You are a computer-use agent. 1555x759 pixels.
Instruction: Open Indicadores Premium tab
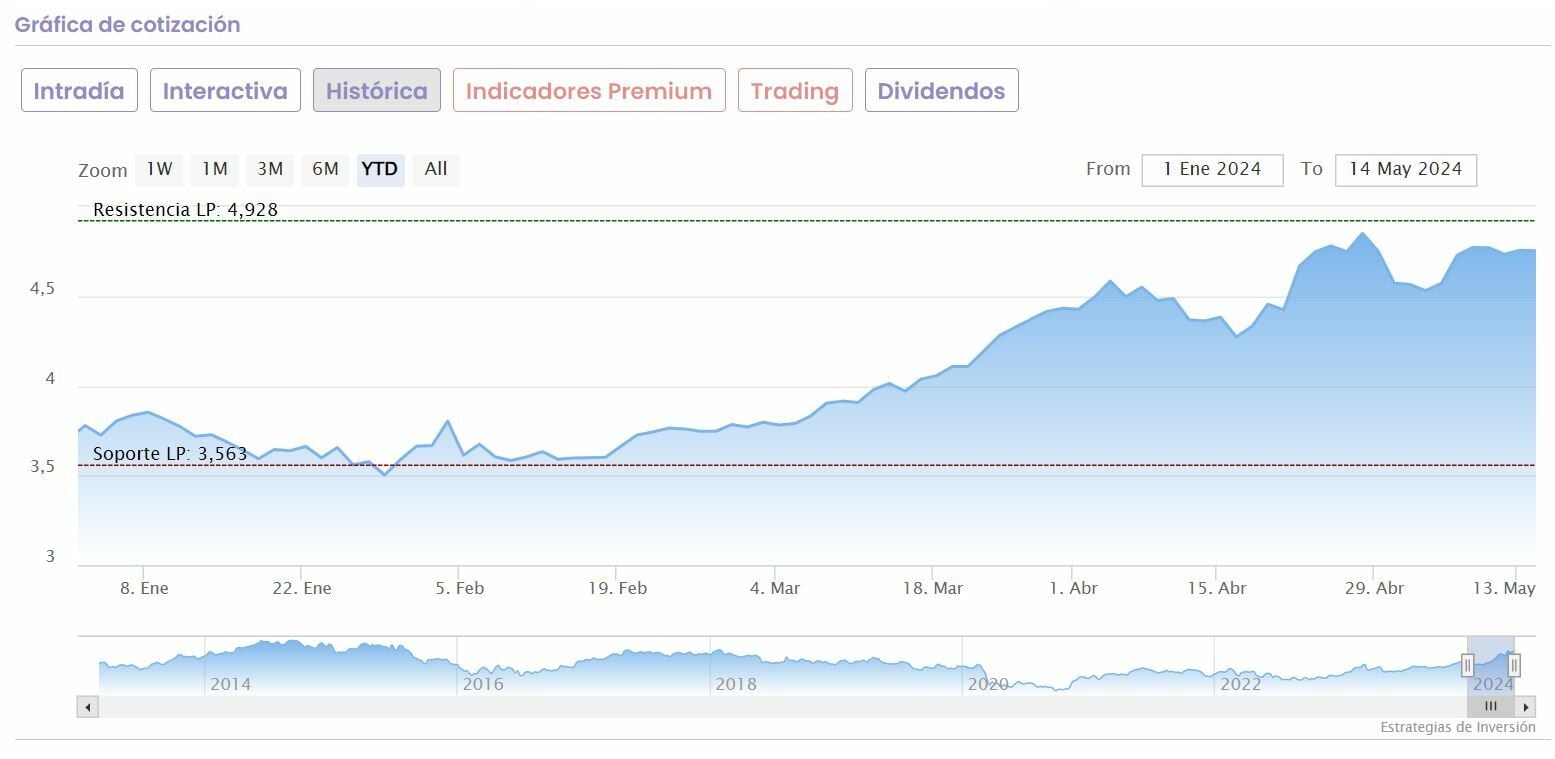[x=589, y=91]
